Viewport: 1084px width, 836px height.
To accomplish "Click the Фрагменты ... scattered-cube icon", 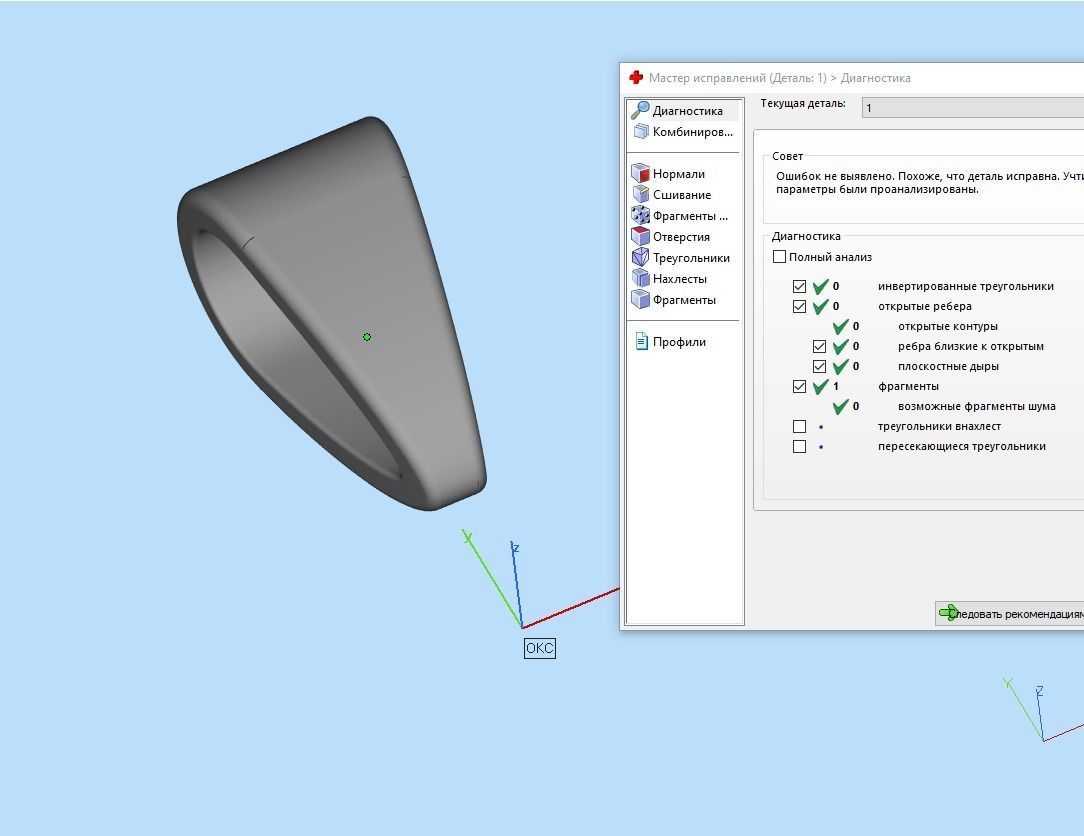I will [640, 215].
